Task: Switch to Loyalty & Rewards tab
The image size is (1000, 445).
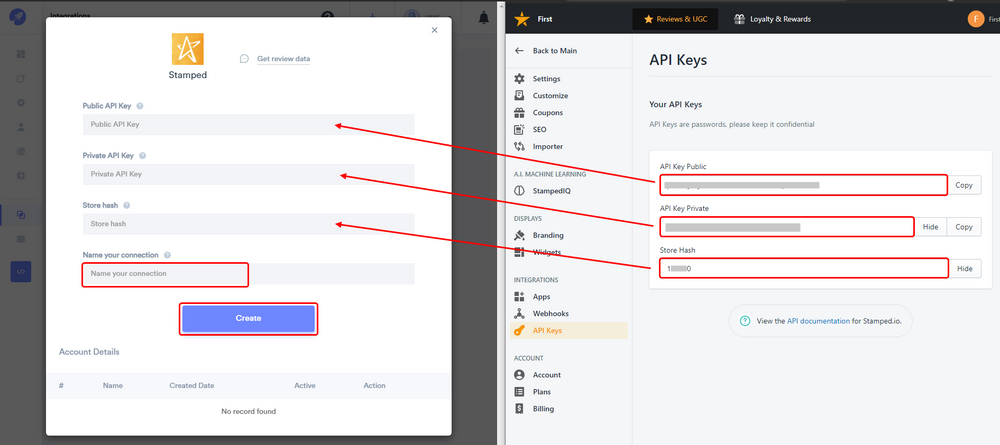Action: (772, 19)
